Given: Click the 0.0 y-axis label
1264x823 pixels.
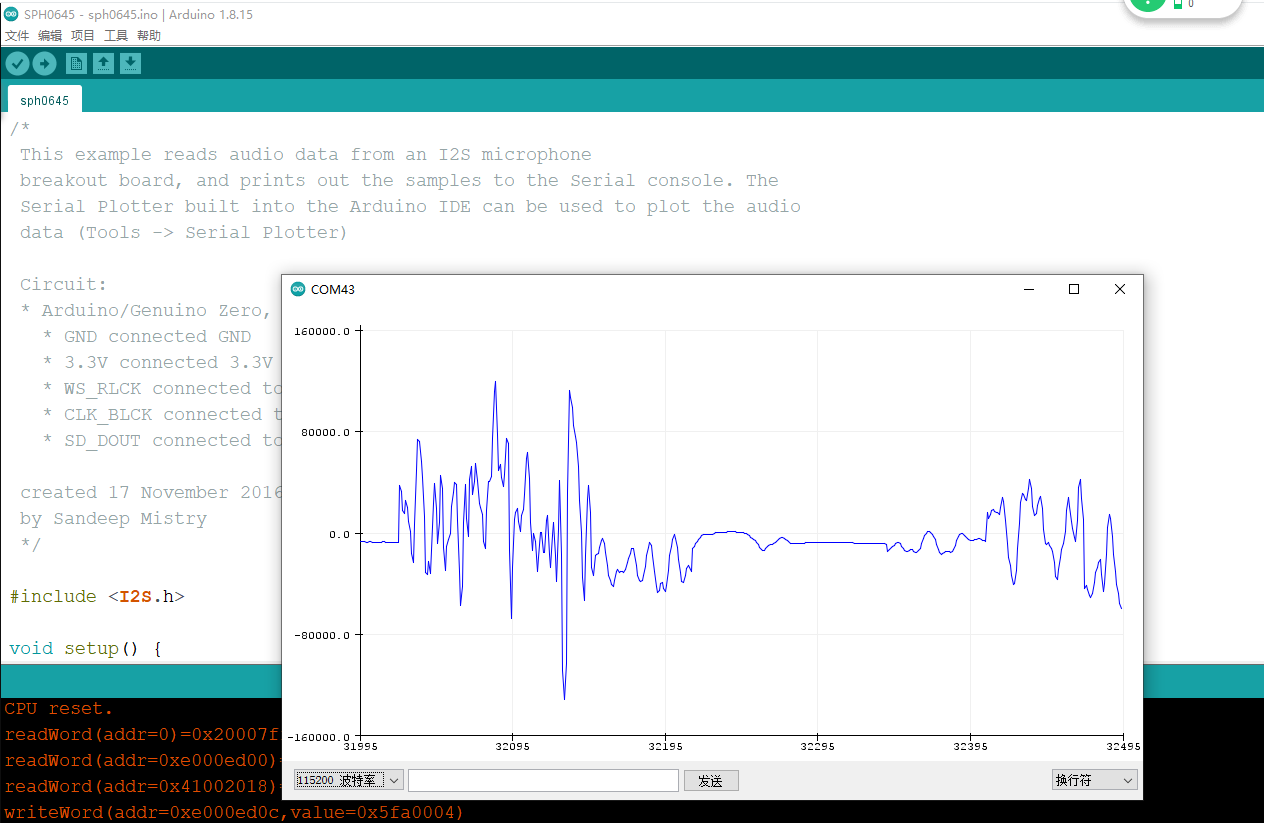Looking at the screenshot, I should point(338,534).
